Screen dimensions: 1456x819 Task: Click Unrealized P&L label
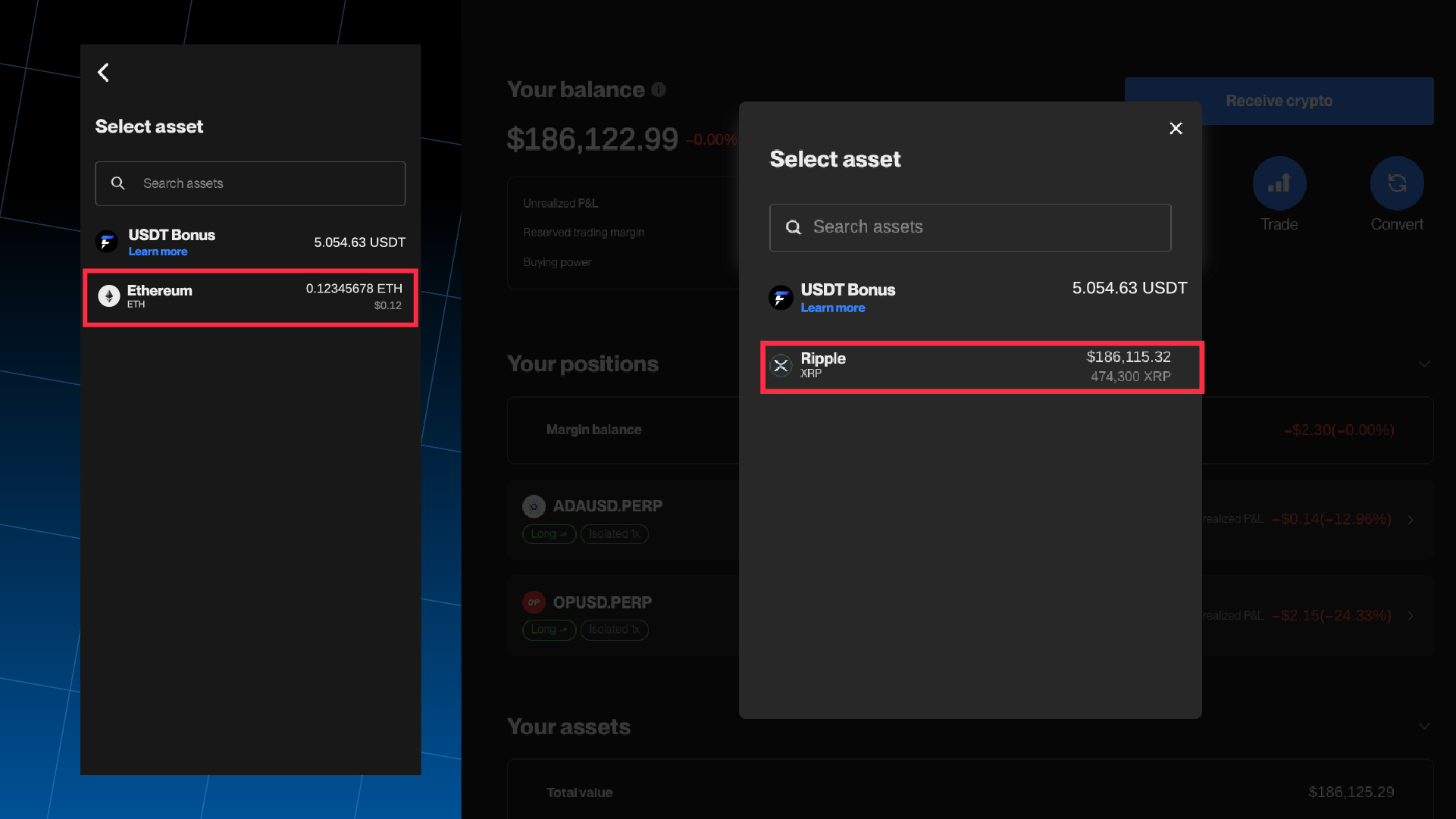(560, 203)
